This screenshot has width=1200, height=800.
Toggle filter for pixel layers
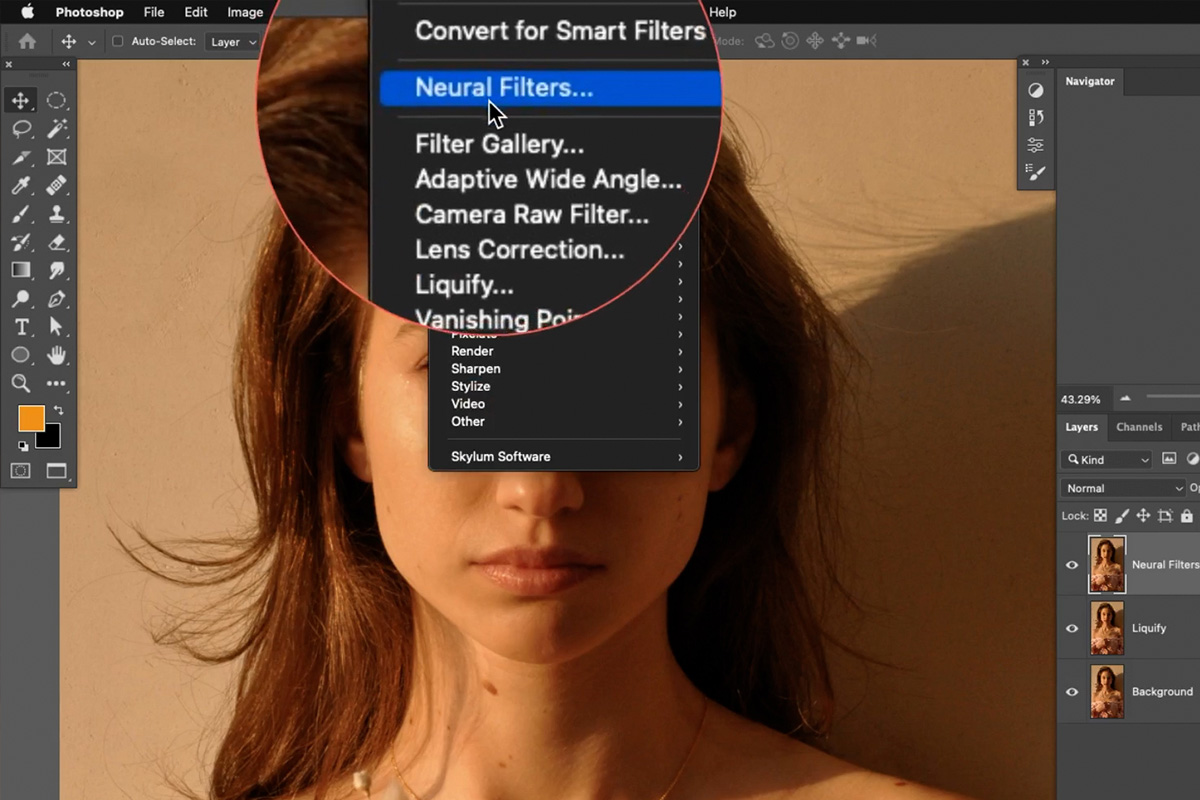(1169, 459)
